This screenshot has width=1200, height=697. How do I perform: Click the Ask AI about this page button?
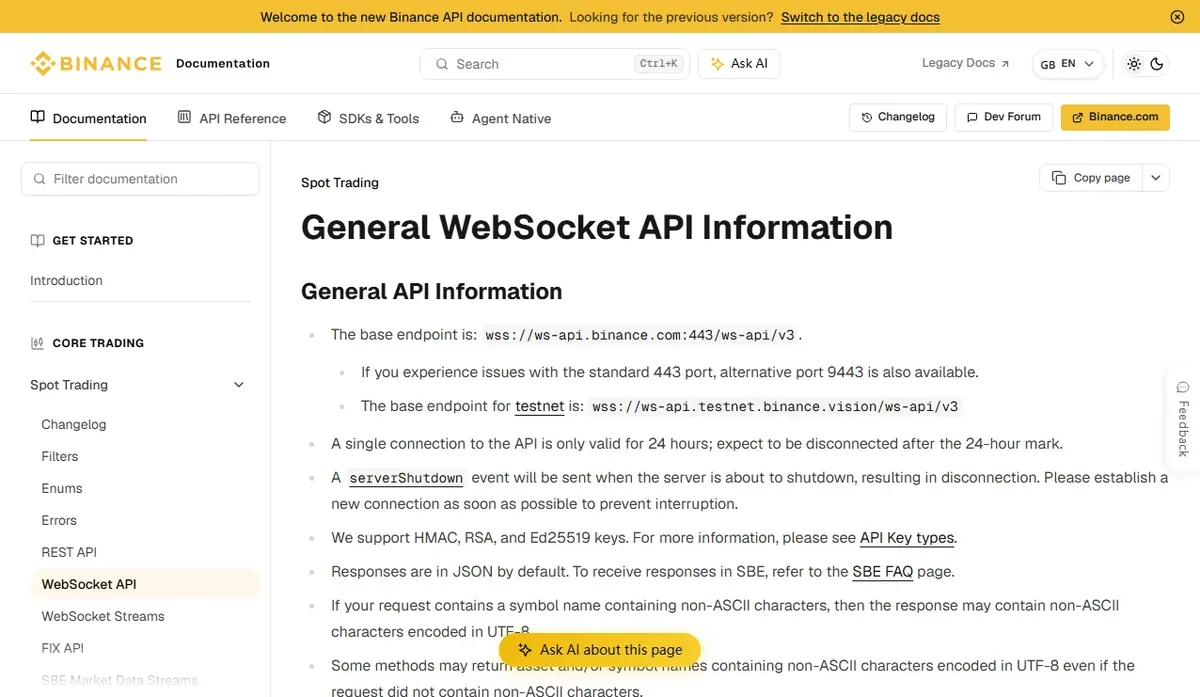click(599, 650)
